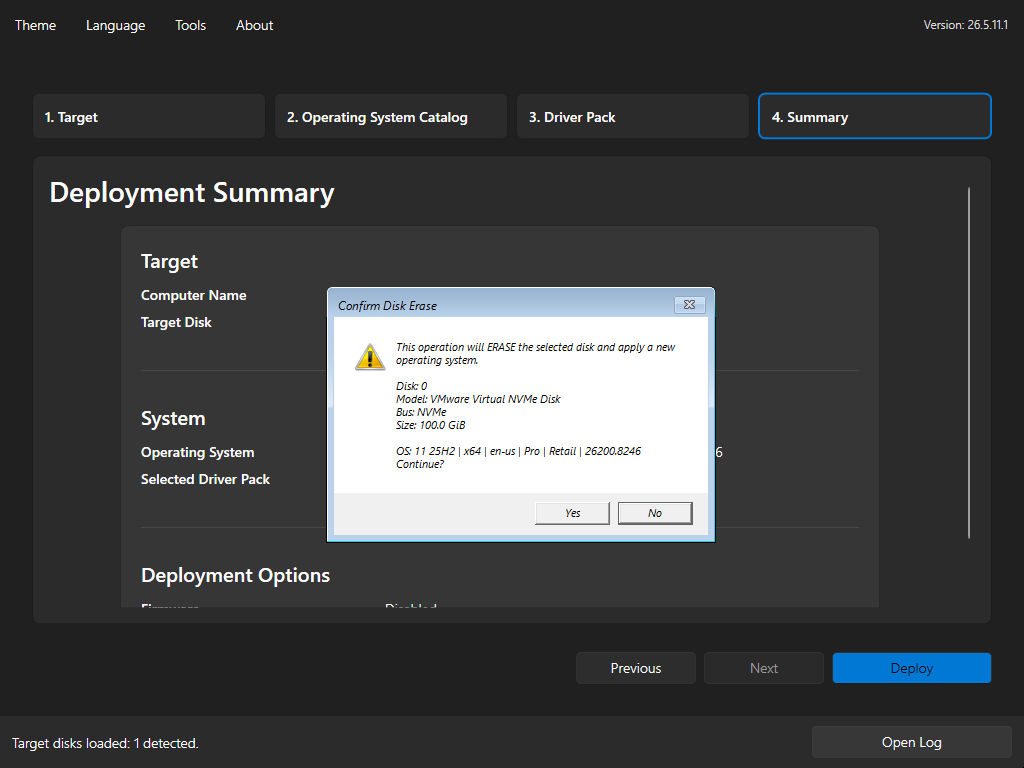Viewport: 1024px width, 768px height.
Task: Click the Operating System label
Action: [x=197, y=452]
